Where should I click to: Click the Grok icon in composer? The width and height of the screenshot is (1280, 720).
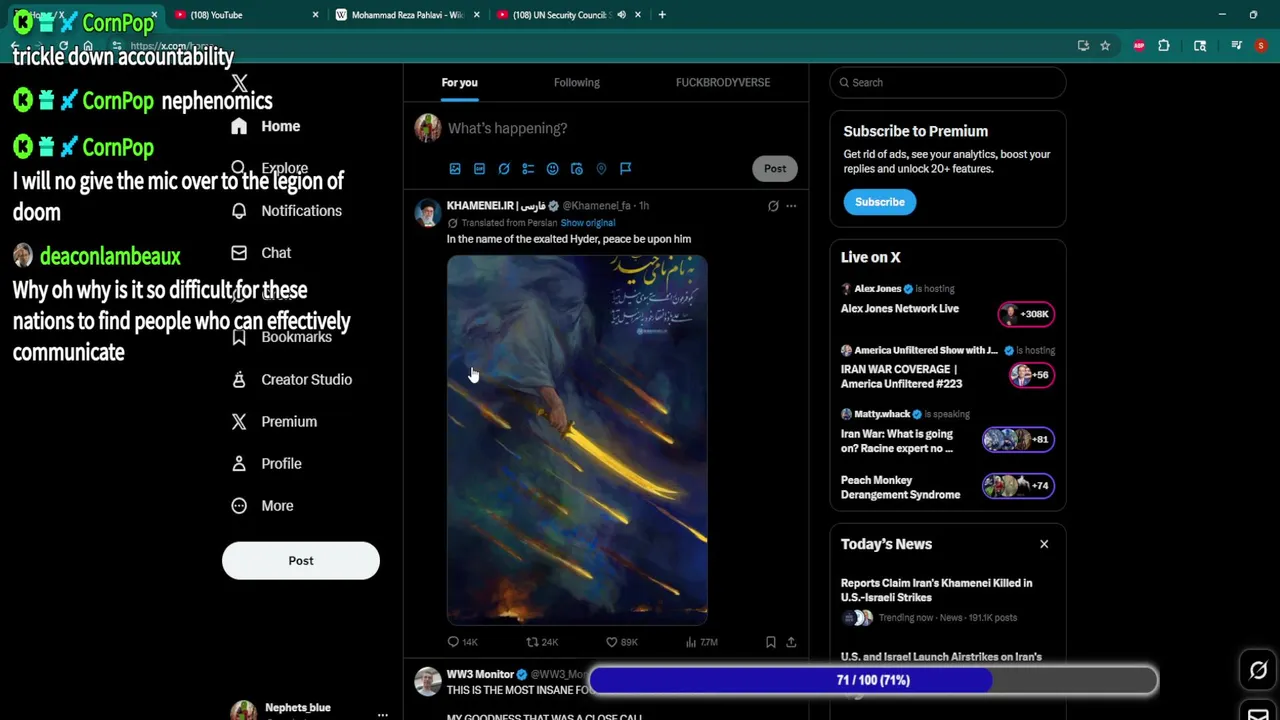coord(504,169)
